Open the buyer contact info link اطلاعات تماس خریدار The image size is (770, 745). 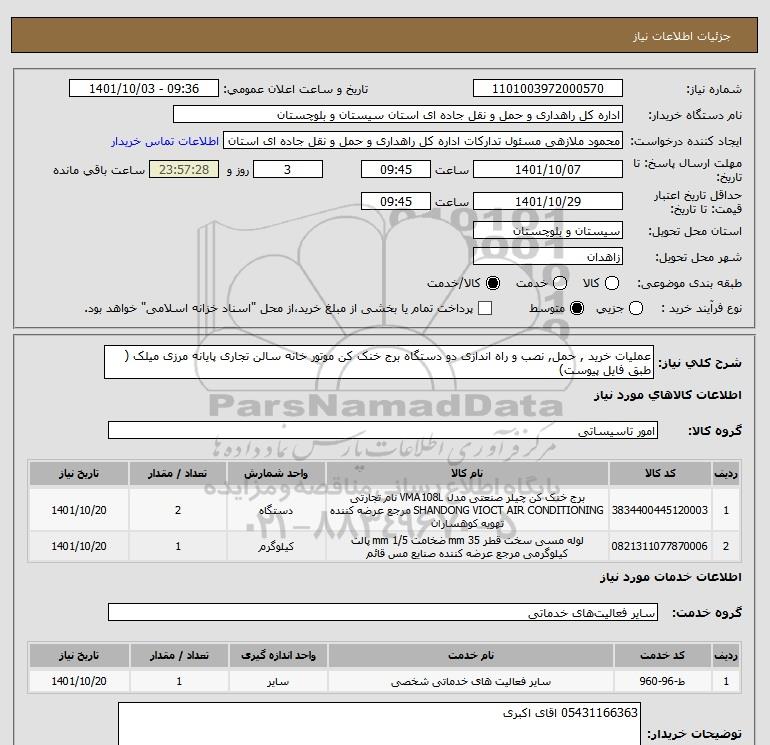click(x=165, y=141)
